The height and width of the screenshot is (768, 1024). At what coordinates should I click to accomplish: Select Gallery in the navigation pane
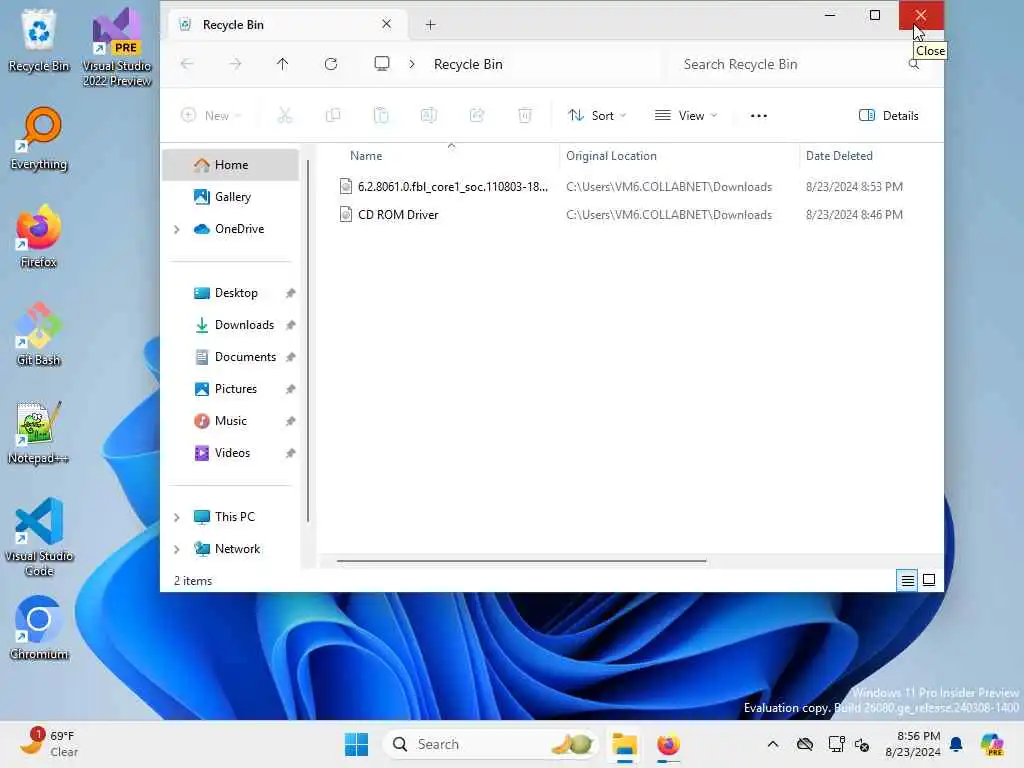[x=231, y=197]
